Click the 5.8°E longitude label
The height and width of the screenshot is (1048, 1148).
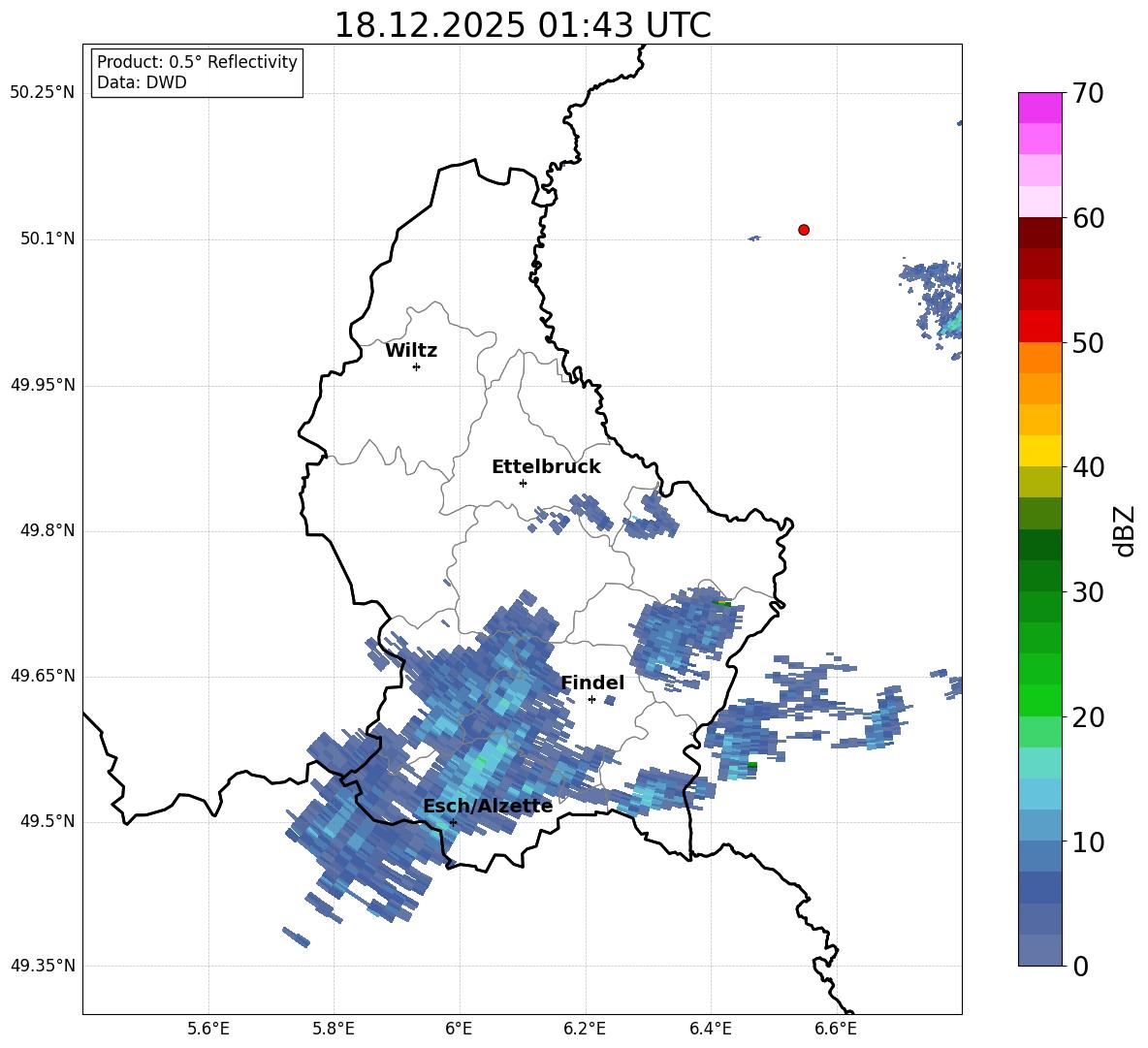coord(334,1029)
